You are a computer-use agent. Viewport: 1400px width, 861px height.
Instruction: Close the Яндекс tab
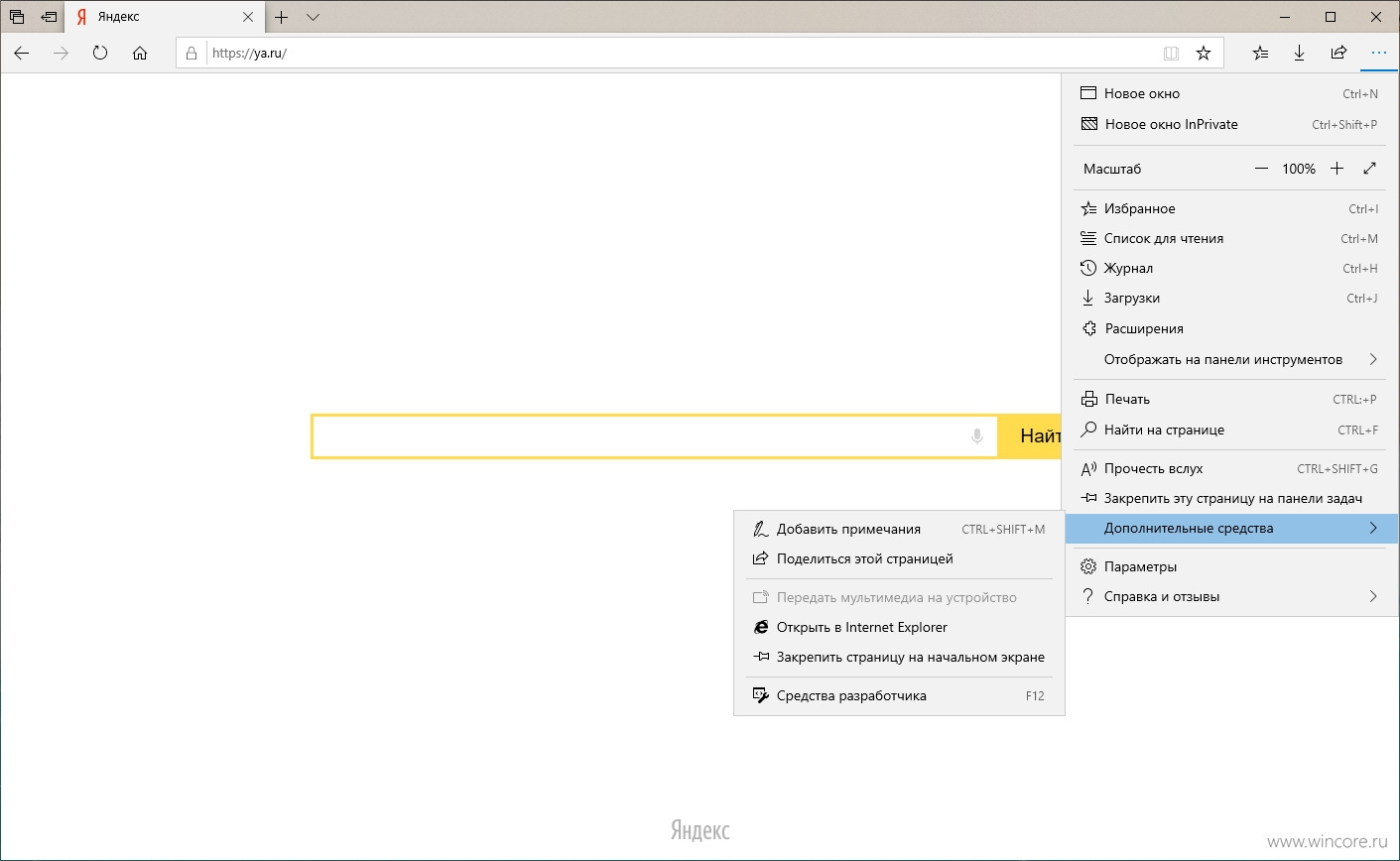249,17
